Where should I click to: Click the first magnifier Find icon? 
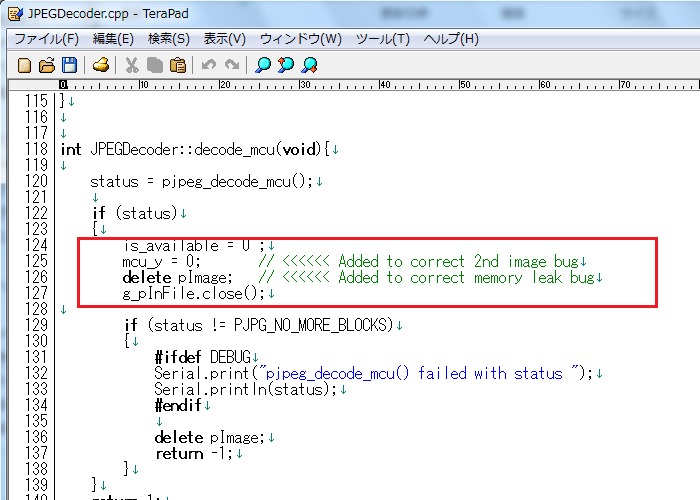tap(263, 65)
